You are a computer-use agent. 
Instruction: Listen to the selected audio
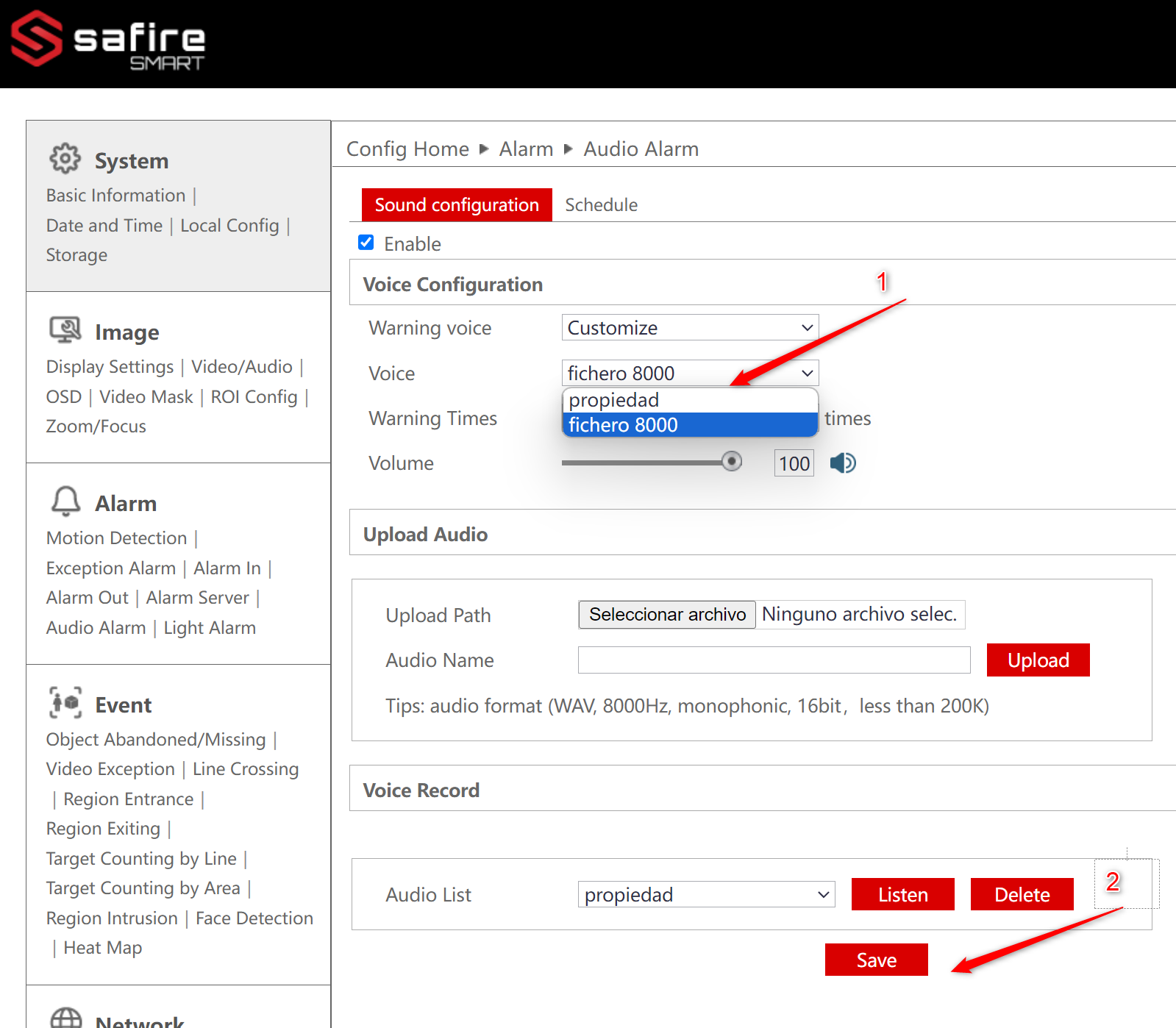[902, 894]
